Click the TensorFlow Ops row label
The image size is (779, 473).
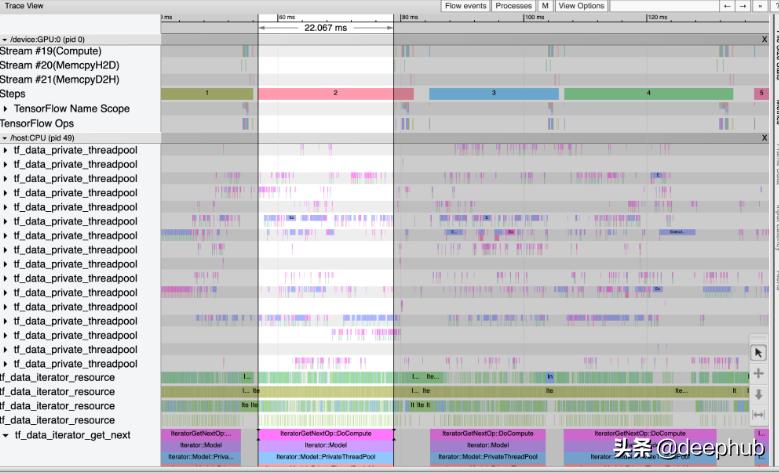pos(37,123)
